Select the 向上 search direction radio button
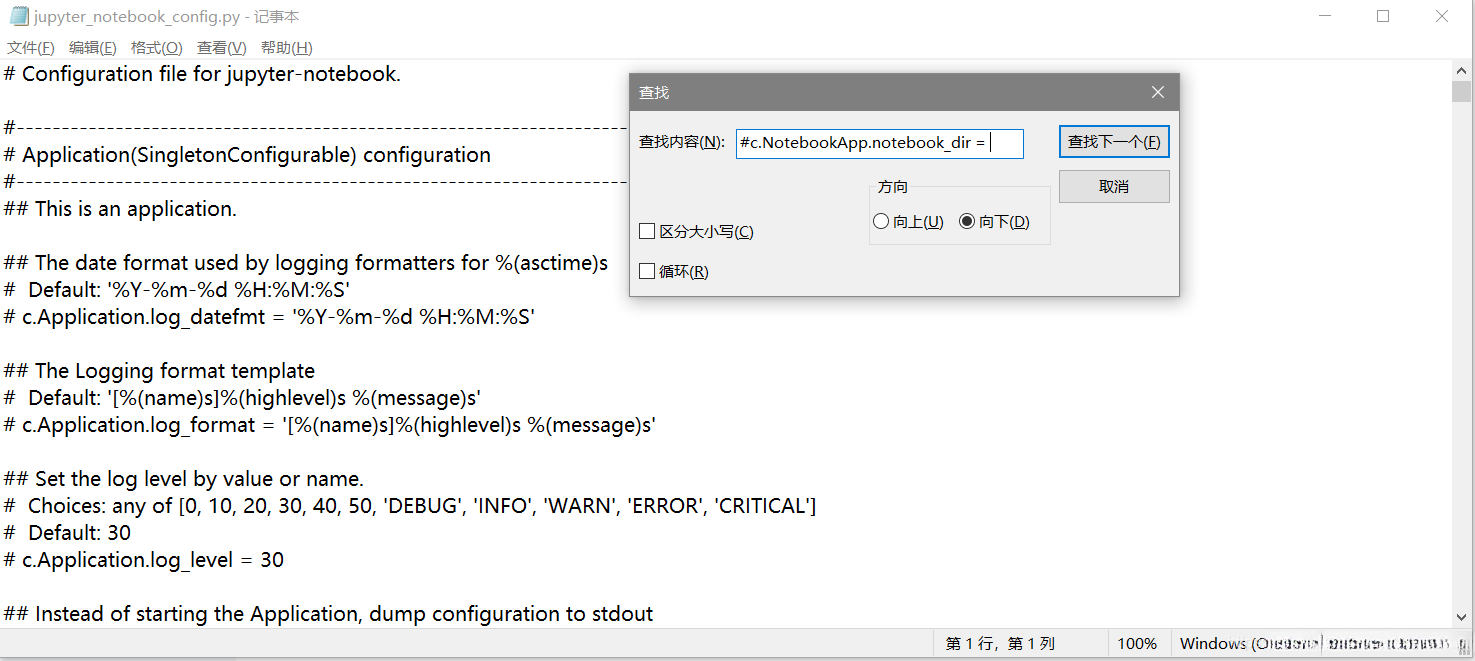The image size is (1475, 661). coord(881,222)
